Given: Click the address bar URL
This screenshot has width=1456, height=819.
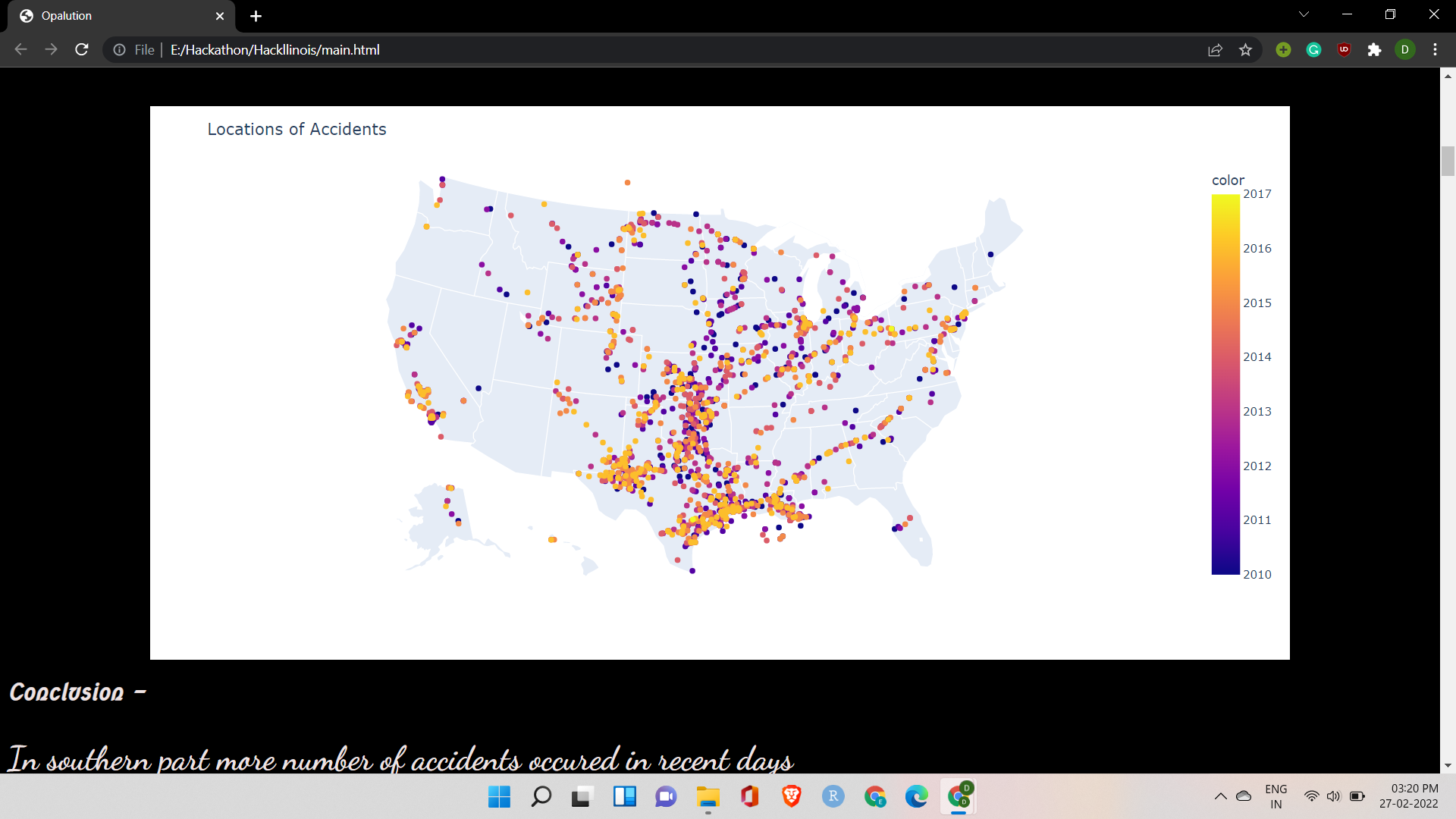Looking at the screenshot, I should pos(275,50).
